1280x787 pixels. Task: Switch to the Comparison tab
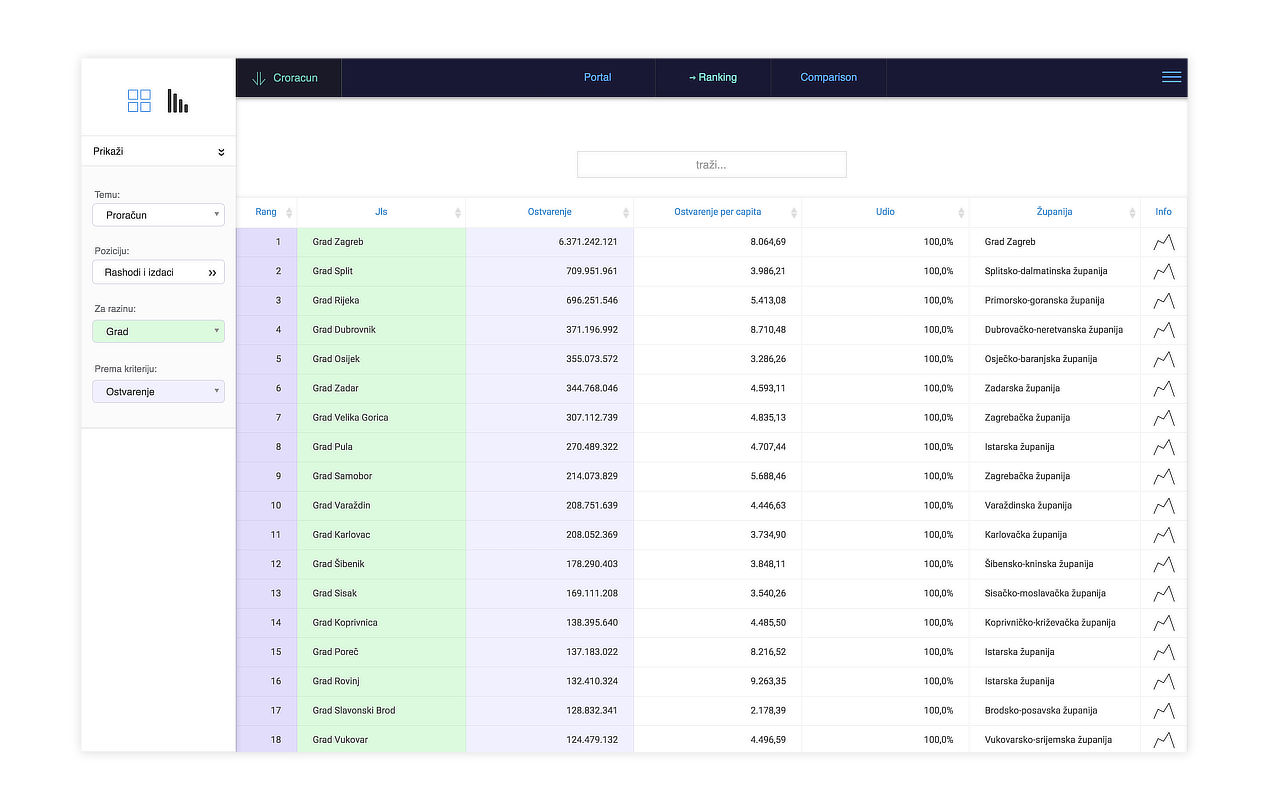[828, 77]
